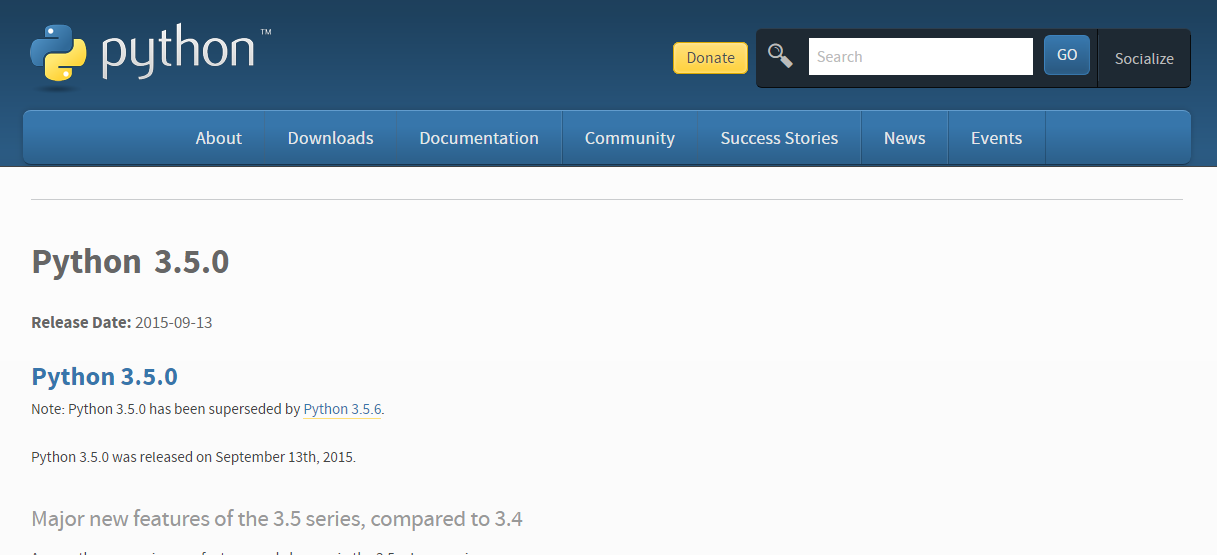
Task: Click 'released on September 13th, 2015' sentence
Action: 194,457
